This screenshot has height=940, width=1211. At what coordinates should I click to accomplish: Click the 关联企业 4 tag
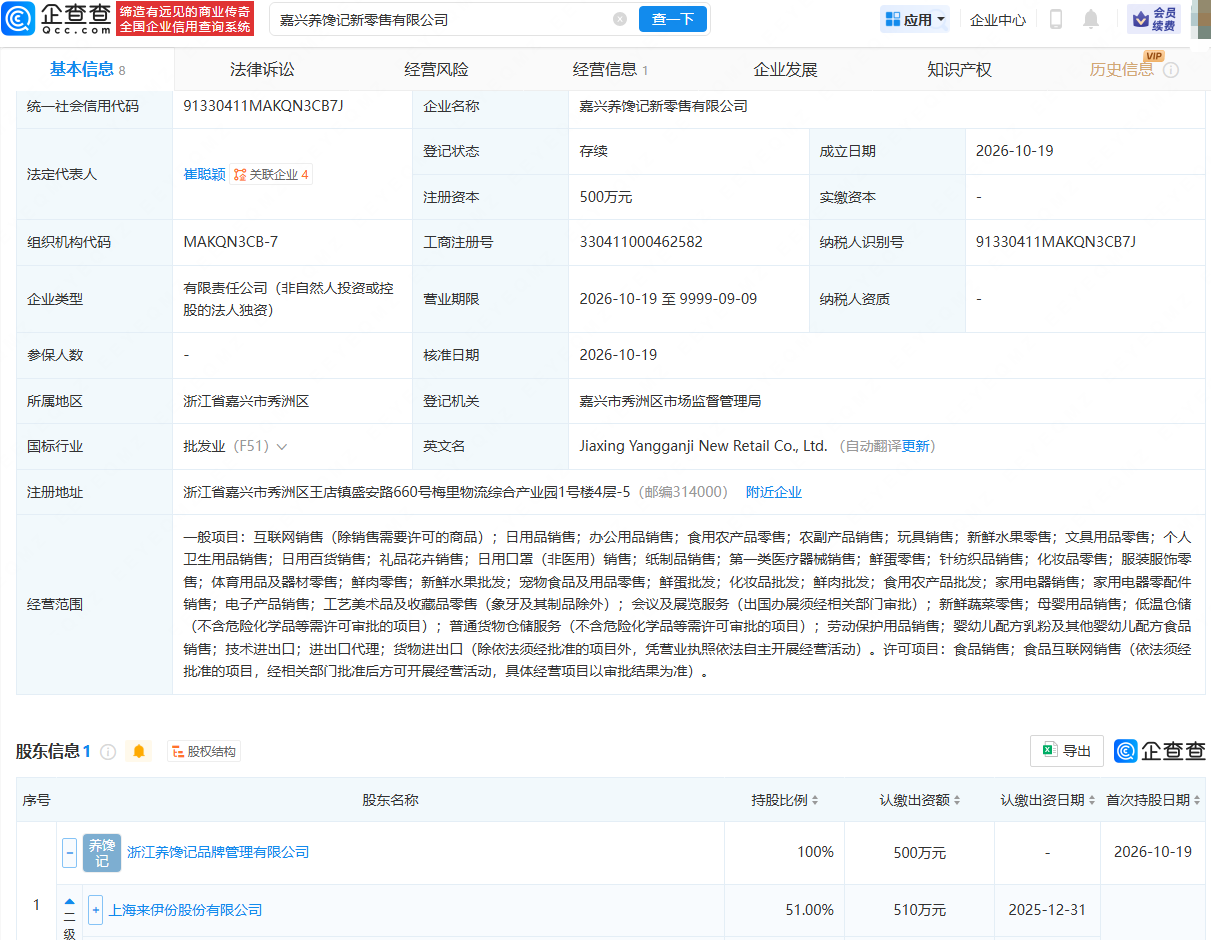pos(271,174)
